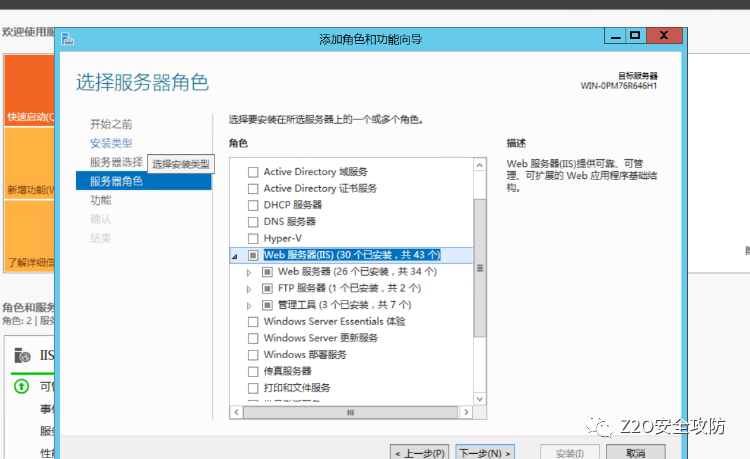Go to the 服务器选择 wizard step

click(x=116, y=162)
